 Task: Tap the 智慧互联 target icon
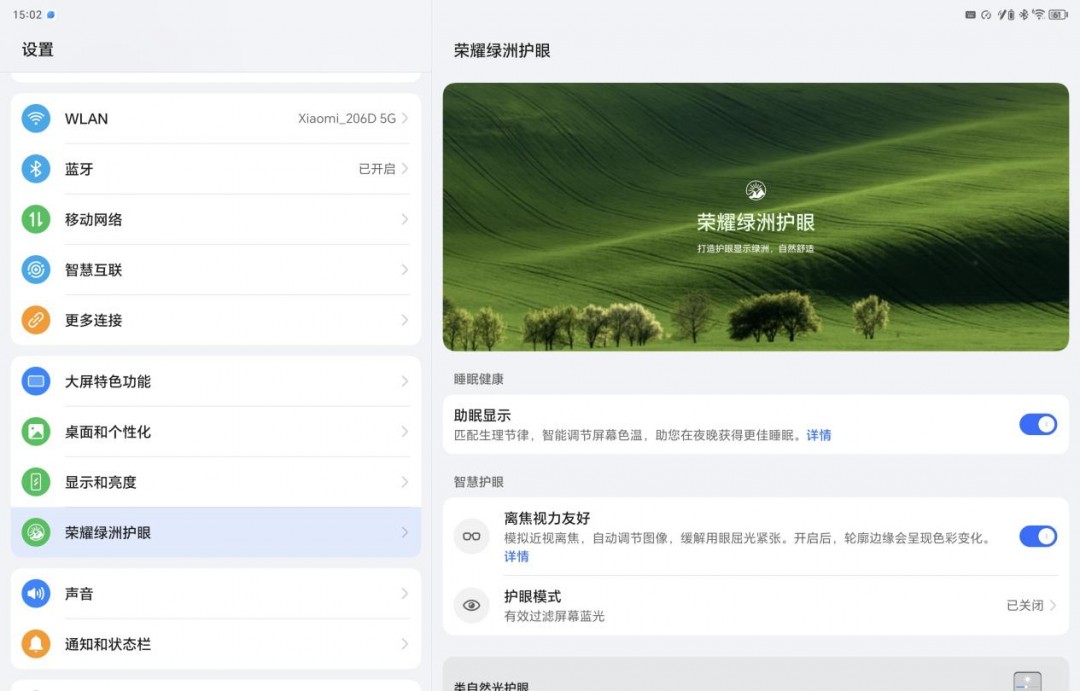tap(36, 269)
